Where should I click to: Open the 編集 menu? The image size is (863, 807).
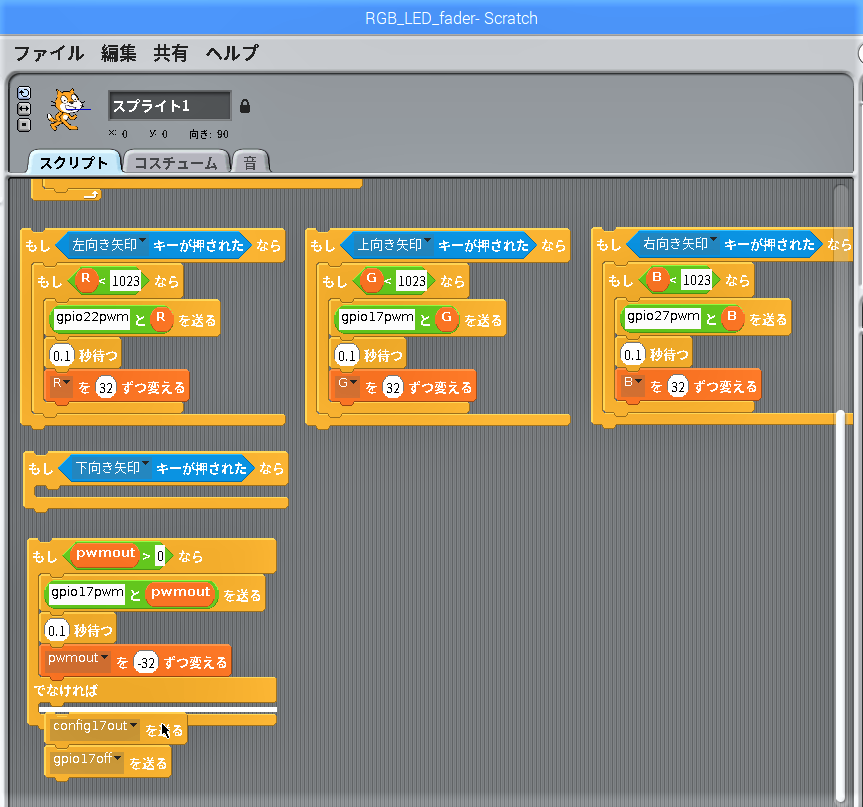point(118,53)
